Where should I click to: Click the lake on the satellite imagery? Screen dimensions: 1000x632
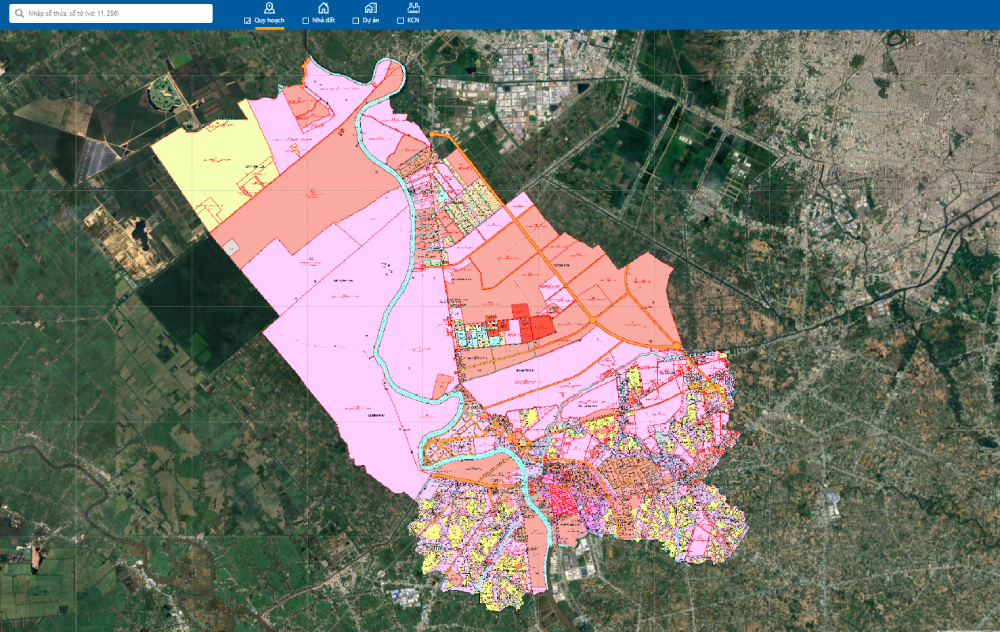(160, 98)
